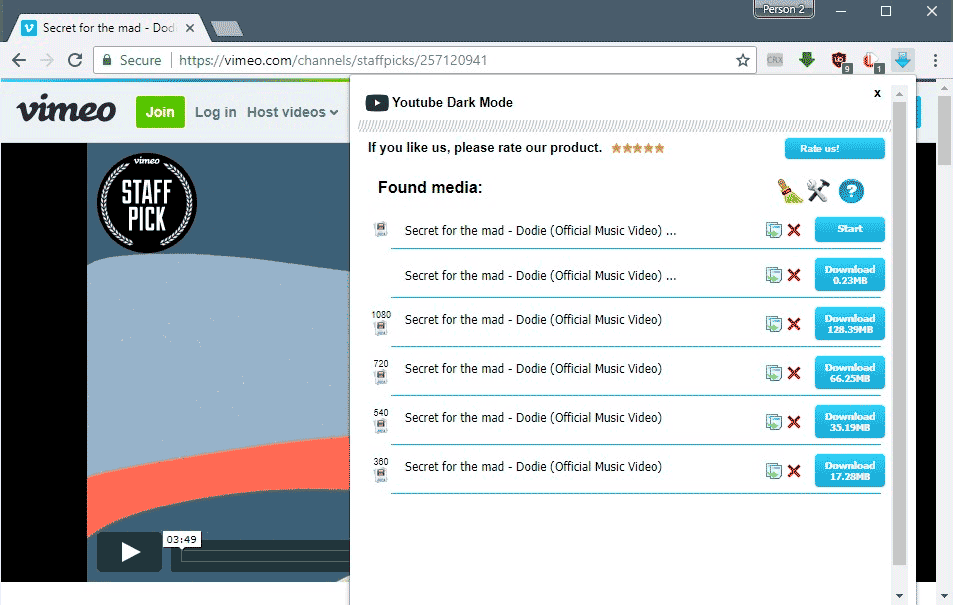Expand the Host videos dropdown

[292, 112]
